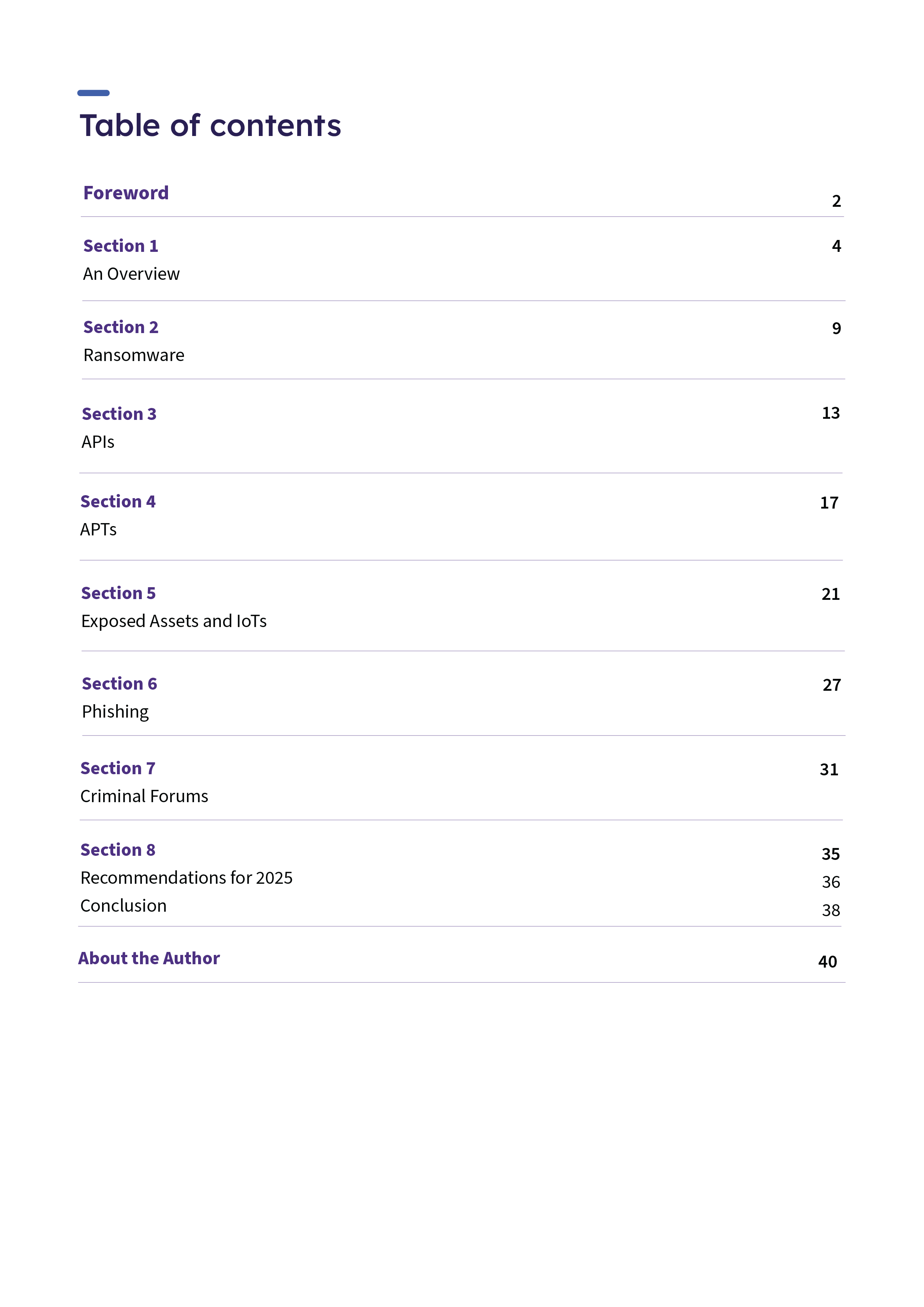Open Recommendations for 2025

point(187,878)
